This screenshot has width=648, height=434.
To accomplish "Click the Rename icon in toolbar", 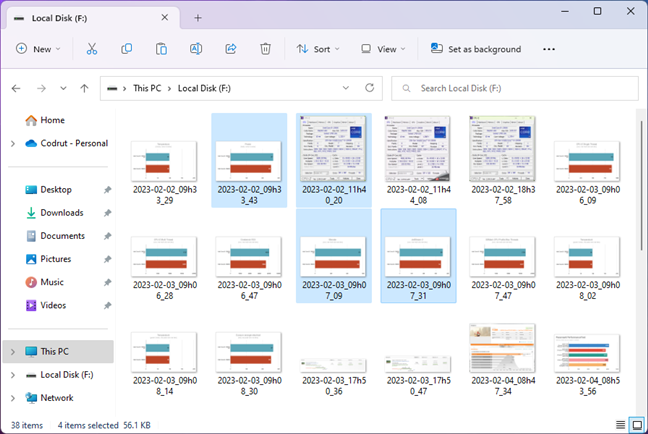I will tap(197, 48).
